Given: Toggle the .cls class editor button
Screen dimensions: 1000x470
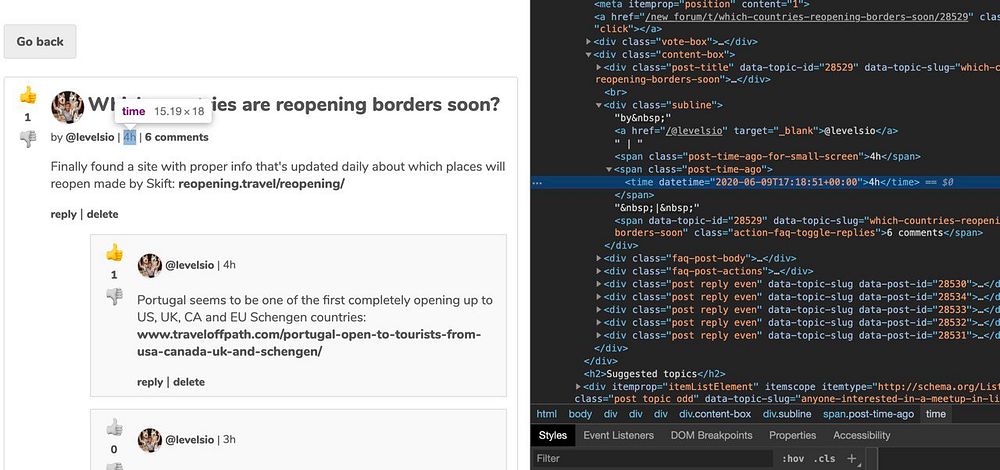Looking at the screenshot, I should (x=825, y=459).
